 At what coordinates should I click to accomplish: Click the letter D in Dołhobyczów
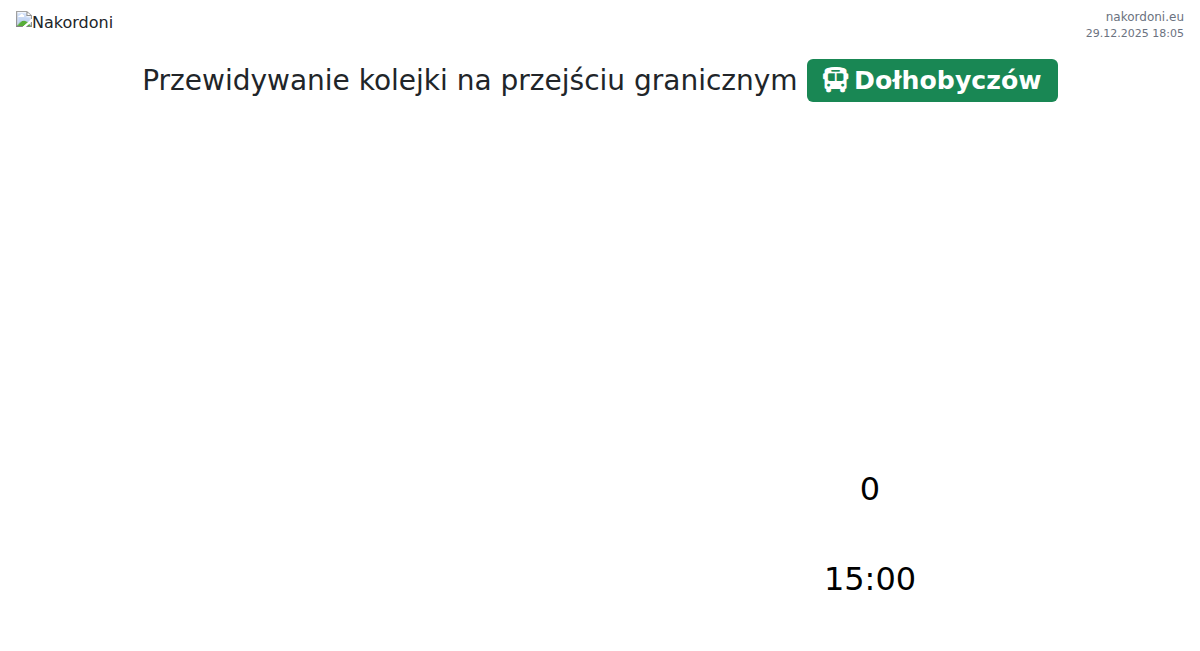click(x=865, y=80)
